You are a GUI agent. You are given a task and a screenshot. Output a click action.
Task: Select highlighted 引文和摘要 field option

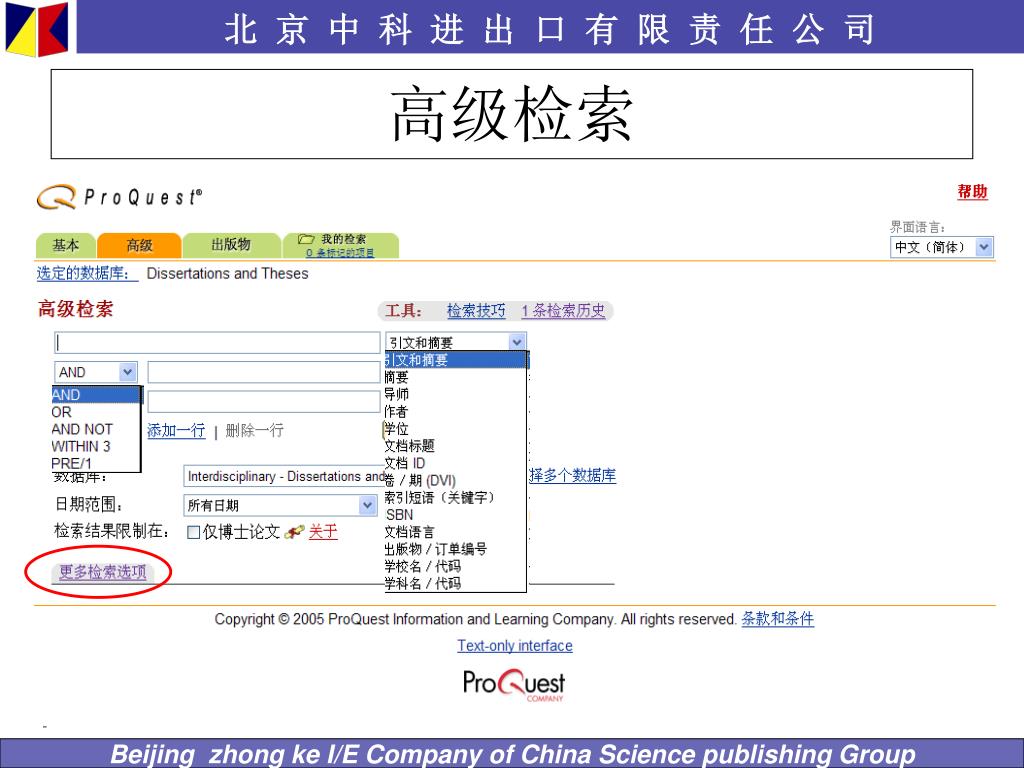tap(456, 360)
